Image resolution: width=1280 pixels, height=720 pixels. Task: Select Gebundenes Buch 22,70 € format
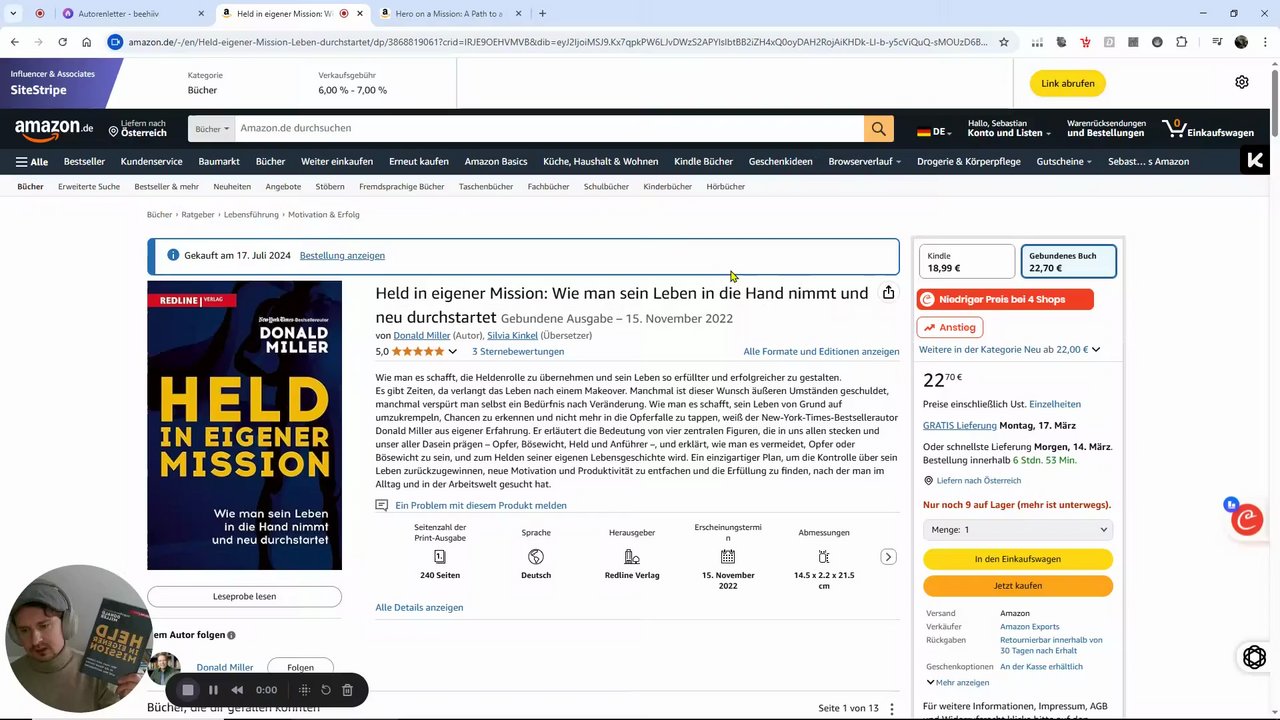point(1068,262)
